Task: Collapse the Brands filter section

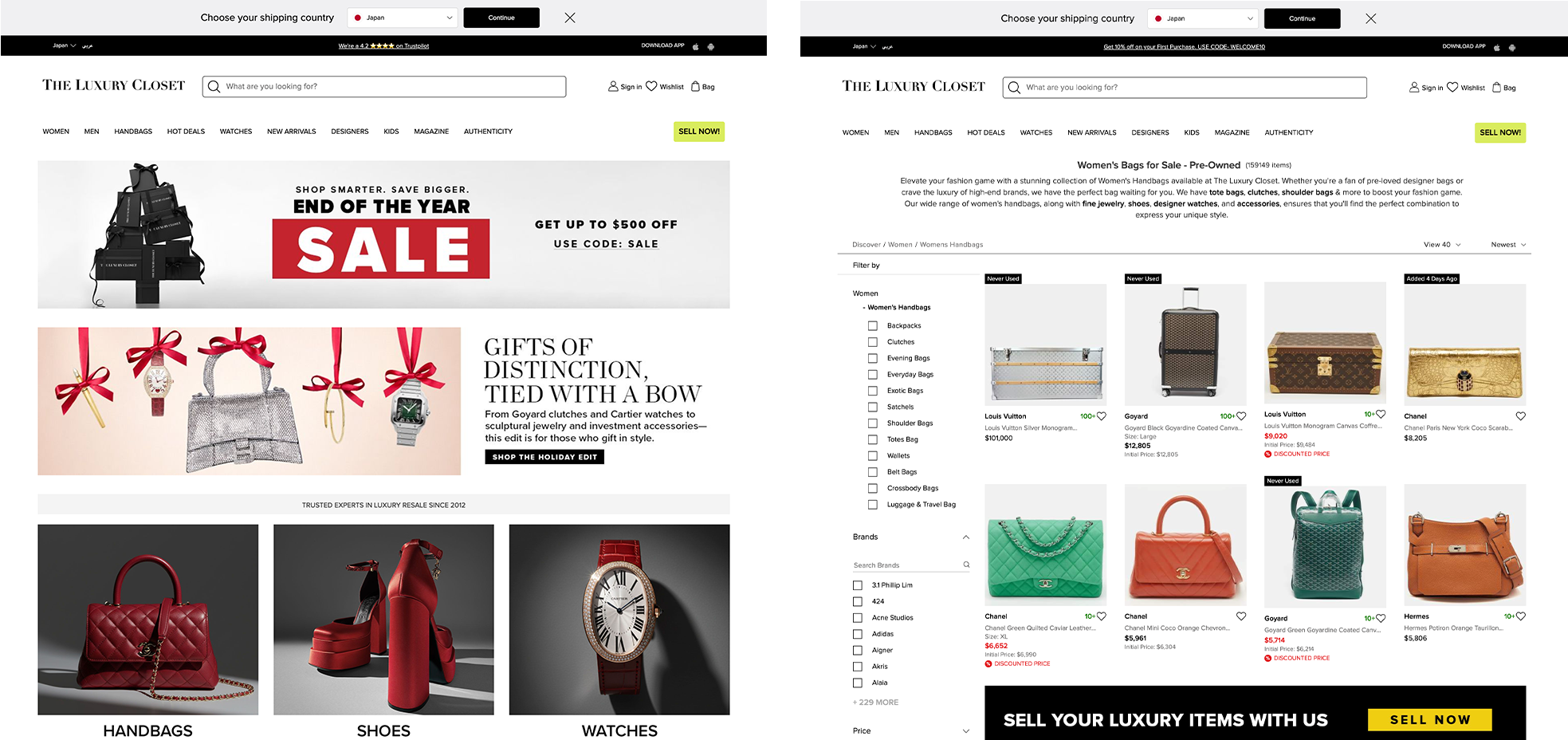Action: (x=966, y=537)
